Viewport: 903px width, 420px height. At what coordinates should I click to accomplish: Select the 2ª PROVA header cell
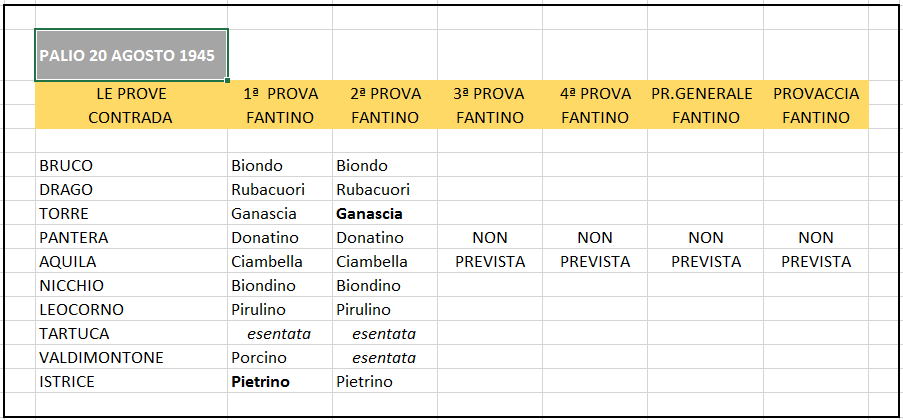coord(385,93)
